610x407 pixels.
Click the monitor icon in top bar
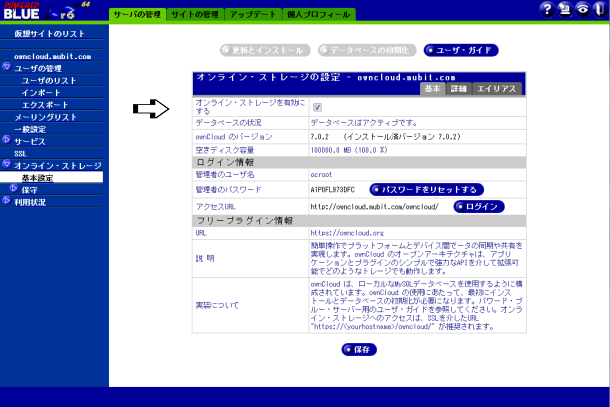(x=565, y=9)
